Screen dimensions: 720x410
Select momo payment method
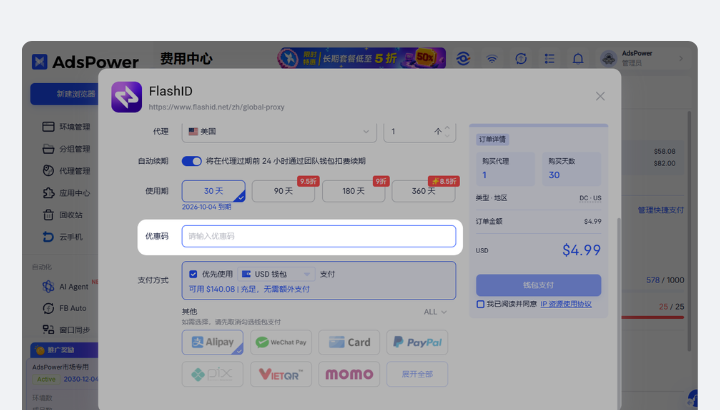pos(349,374)
